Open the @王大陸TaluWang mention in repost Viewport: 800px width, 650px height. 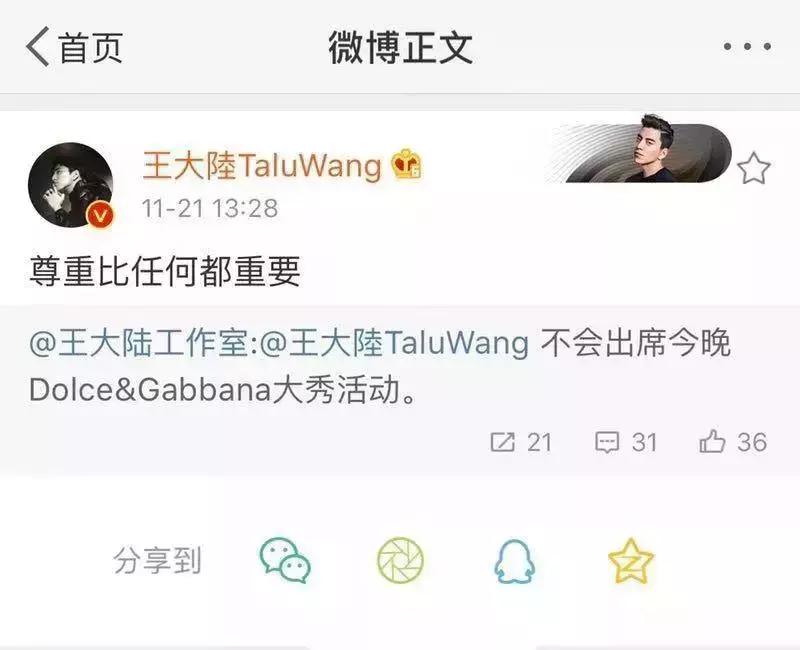394,343
